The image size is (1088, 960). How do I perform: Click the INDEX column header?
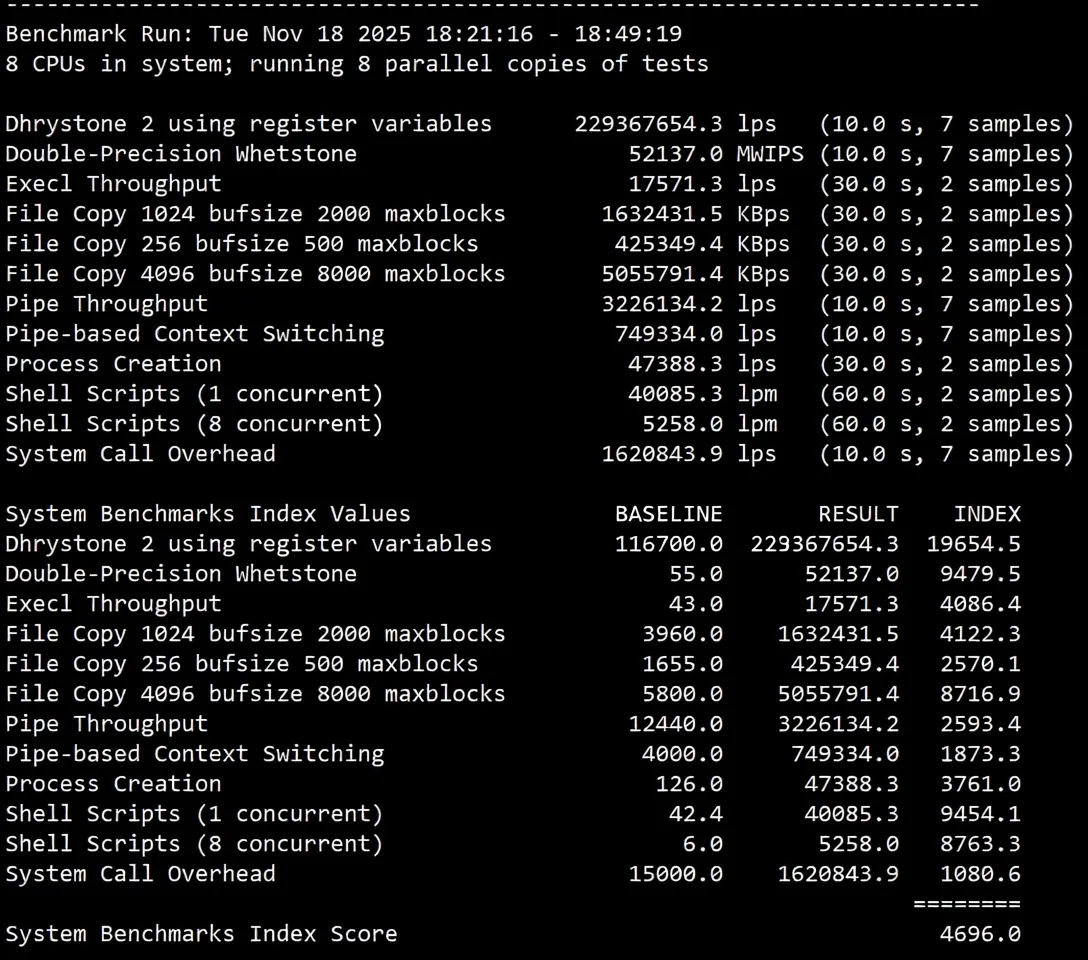tap(987, 513)
